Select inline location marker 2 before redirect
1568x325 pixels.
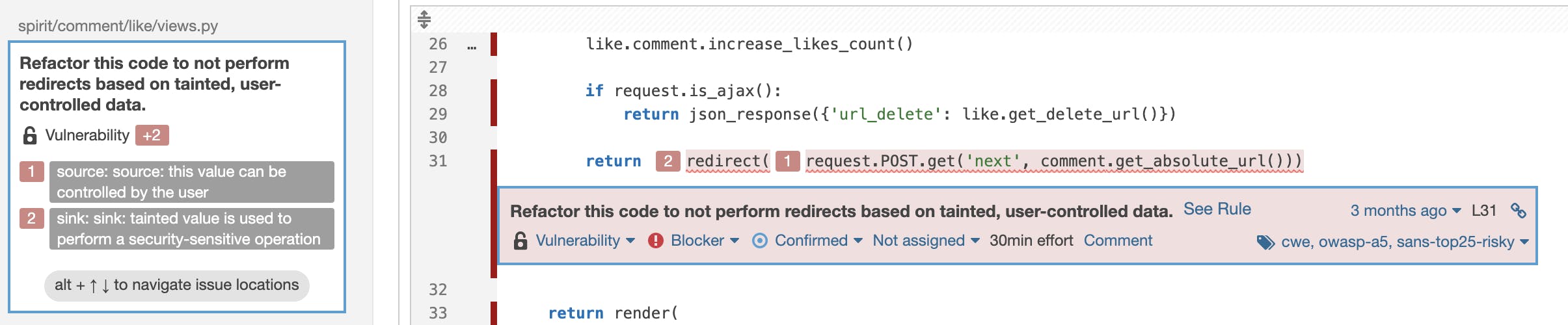point(668,161)
